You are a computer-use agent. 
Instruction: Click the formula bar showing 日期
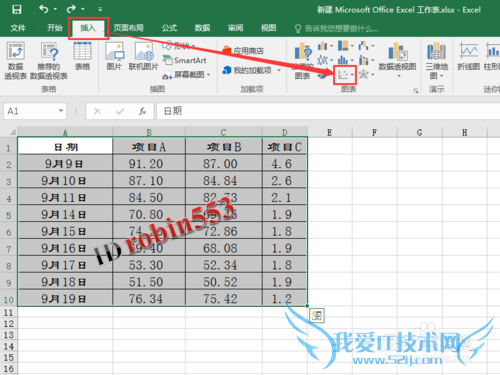(328, 111)
